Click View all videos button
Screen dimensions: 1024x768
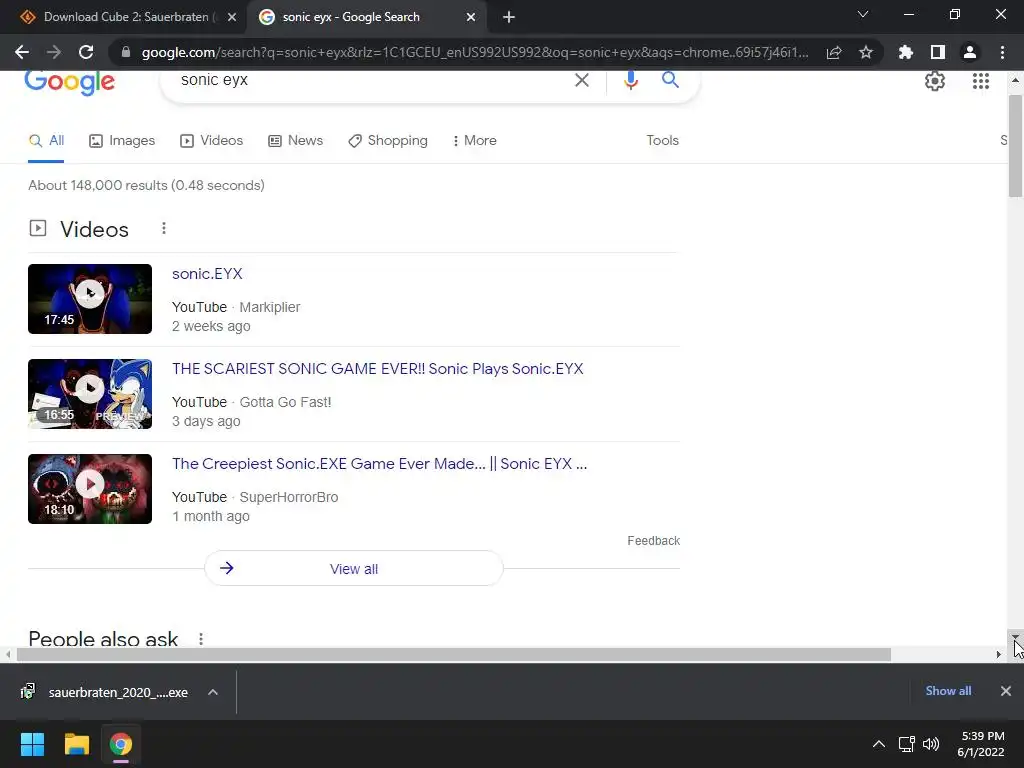click(x=354, y=568)
